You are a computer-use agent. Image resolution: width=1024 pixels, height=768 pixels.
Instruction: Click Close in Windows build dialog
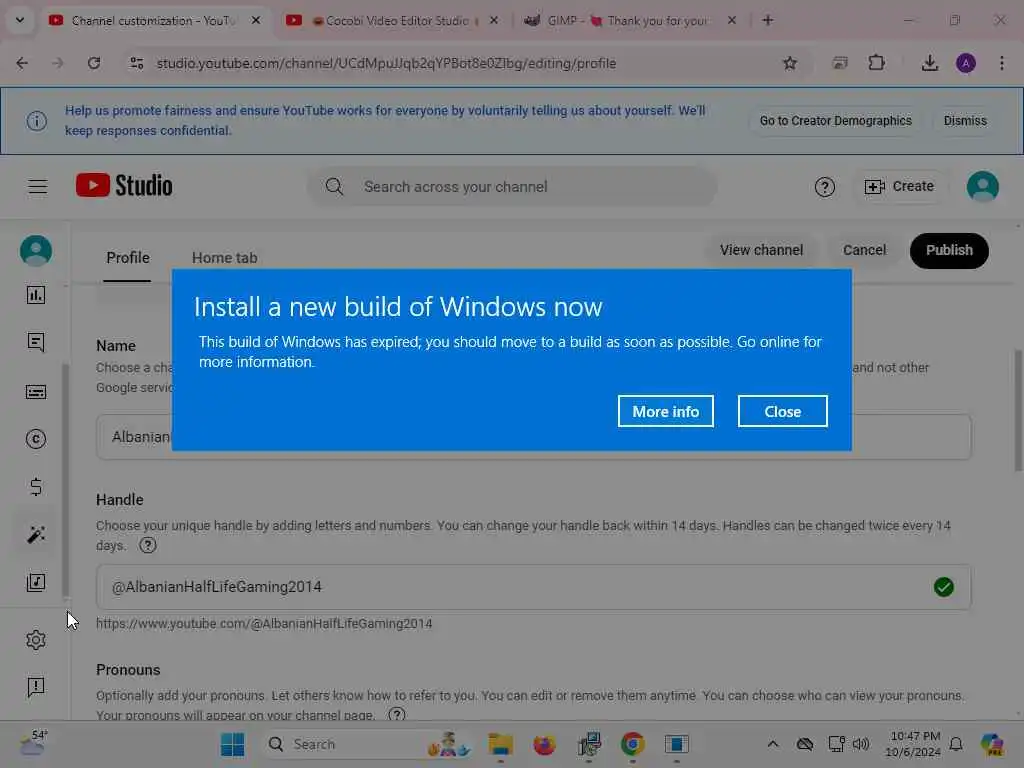pos(783,411)
